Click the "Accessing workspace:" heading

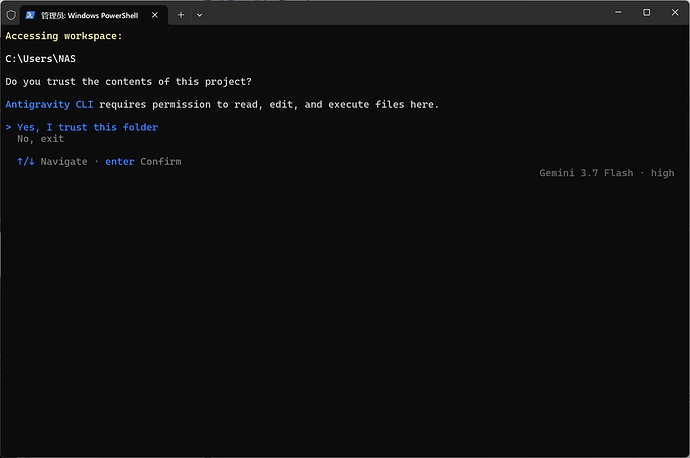64,36
